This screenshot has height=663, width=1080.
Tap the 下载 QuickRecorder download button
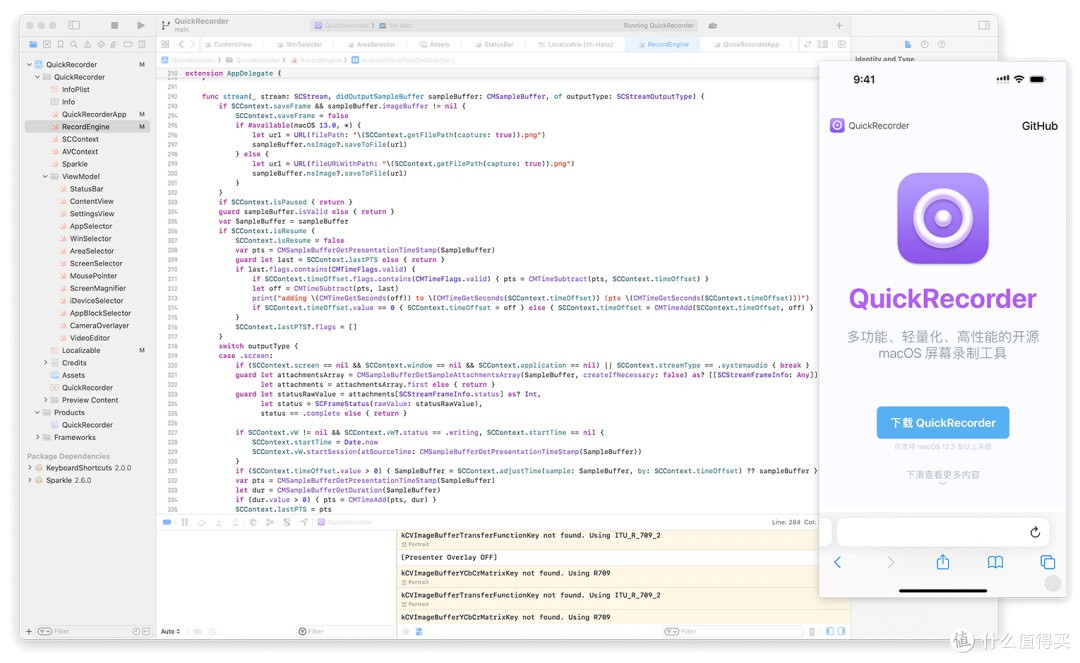click(942, 423)
